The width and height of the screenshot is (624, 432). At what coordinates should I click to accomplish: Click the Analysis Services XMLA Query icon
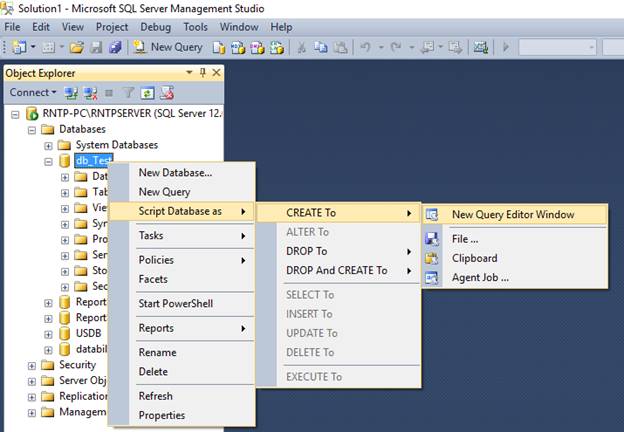[277, 48]
